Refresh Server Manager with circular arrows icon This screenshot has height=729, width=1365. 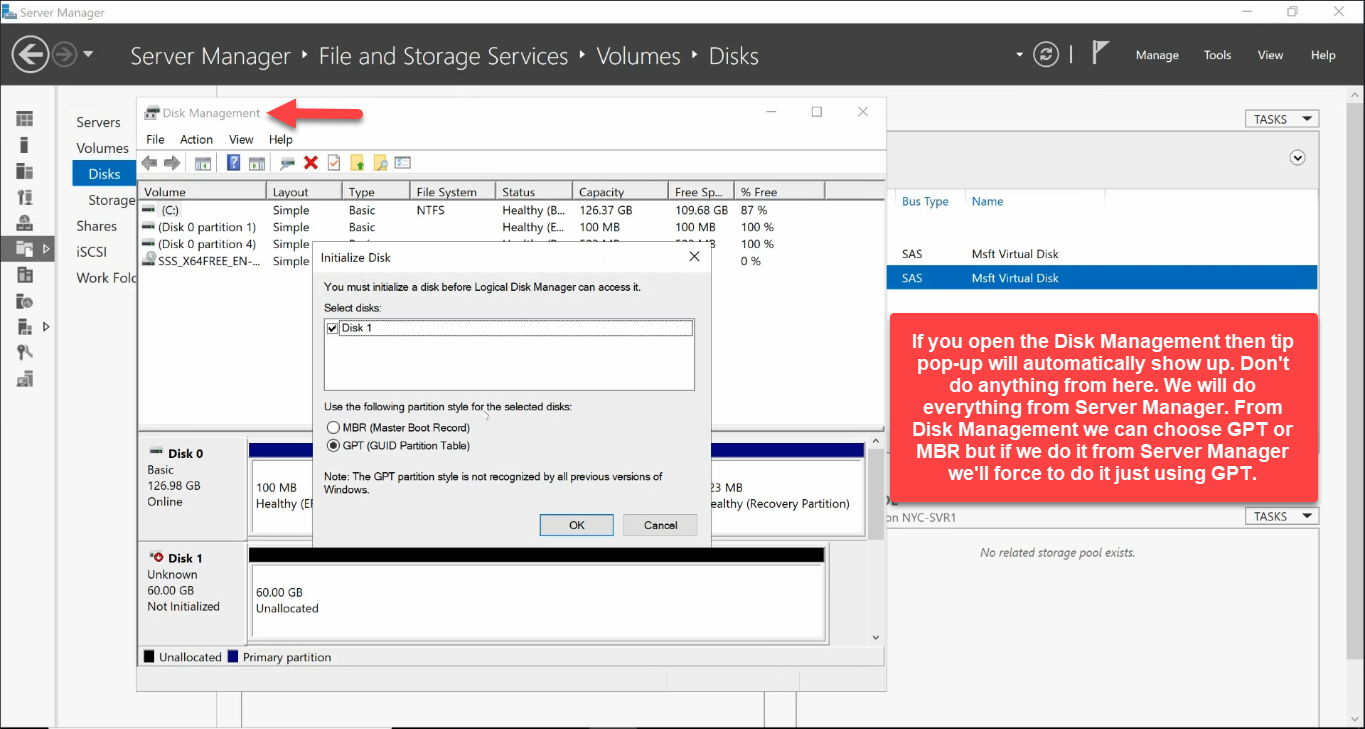pos(1046,55)
